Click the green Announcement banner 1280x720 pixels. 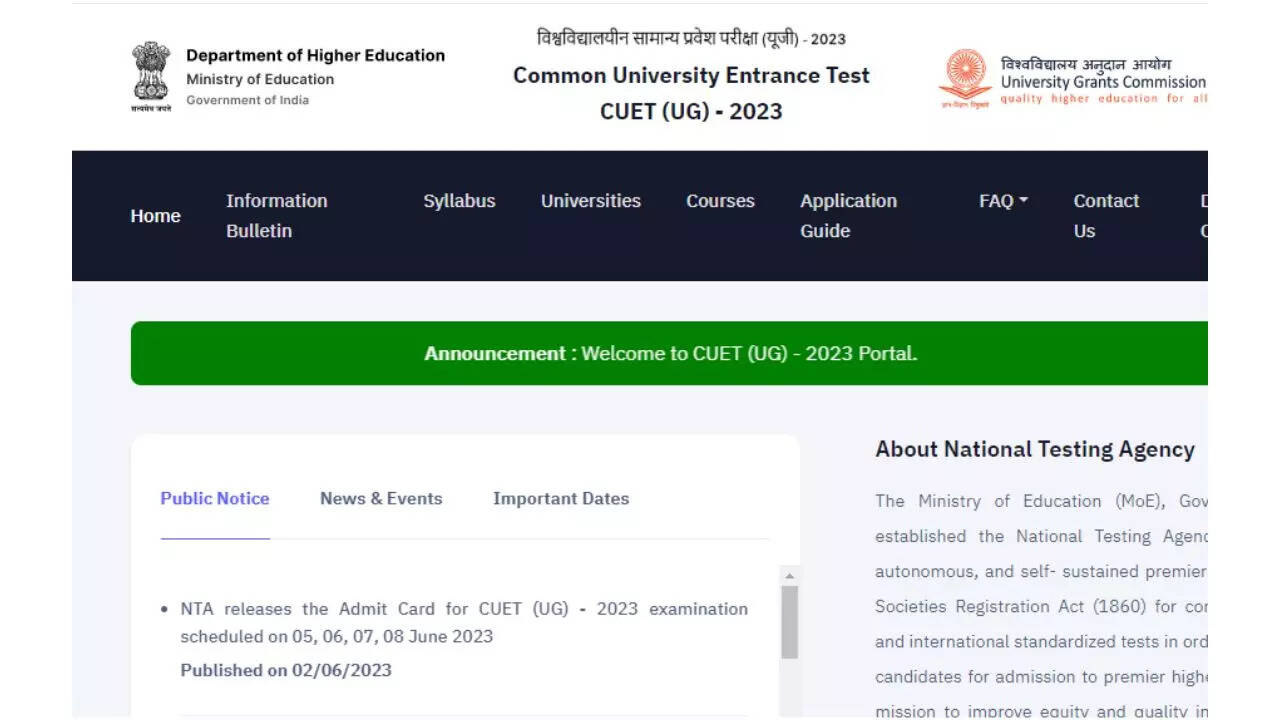(669, 353)
